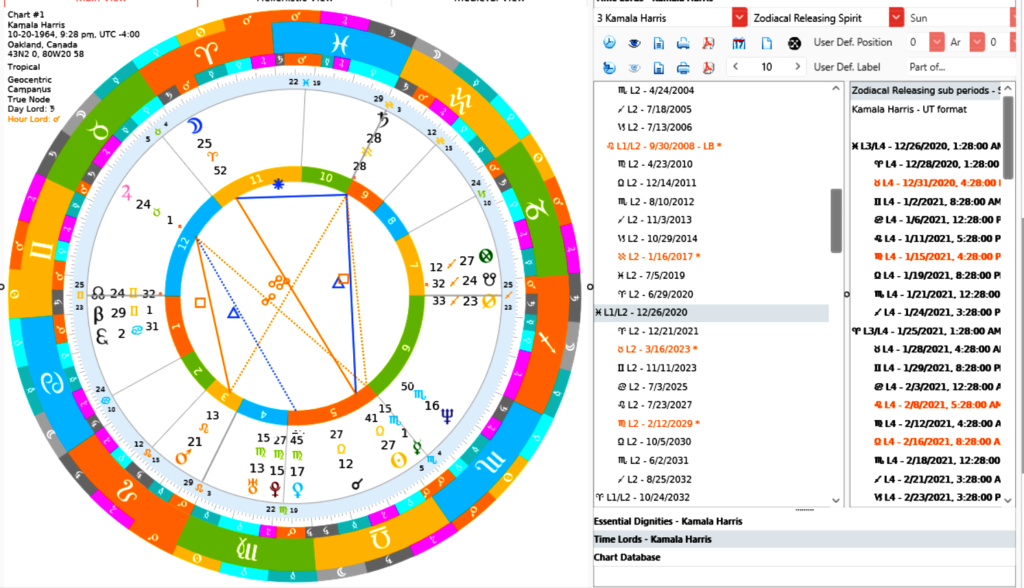Click the Pisces sign on the outer ring

(x=340, y=44)
